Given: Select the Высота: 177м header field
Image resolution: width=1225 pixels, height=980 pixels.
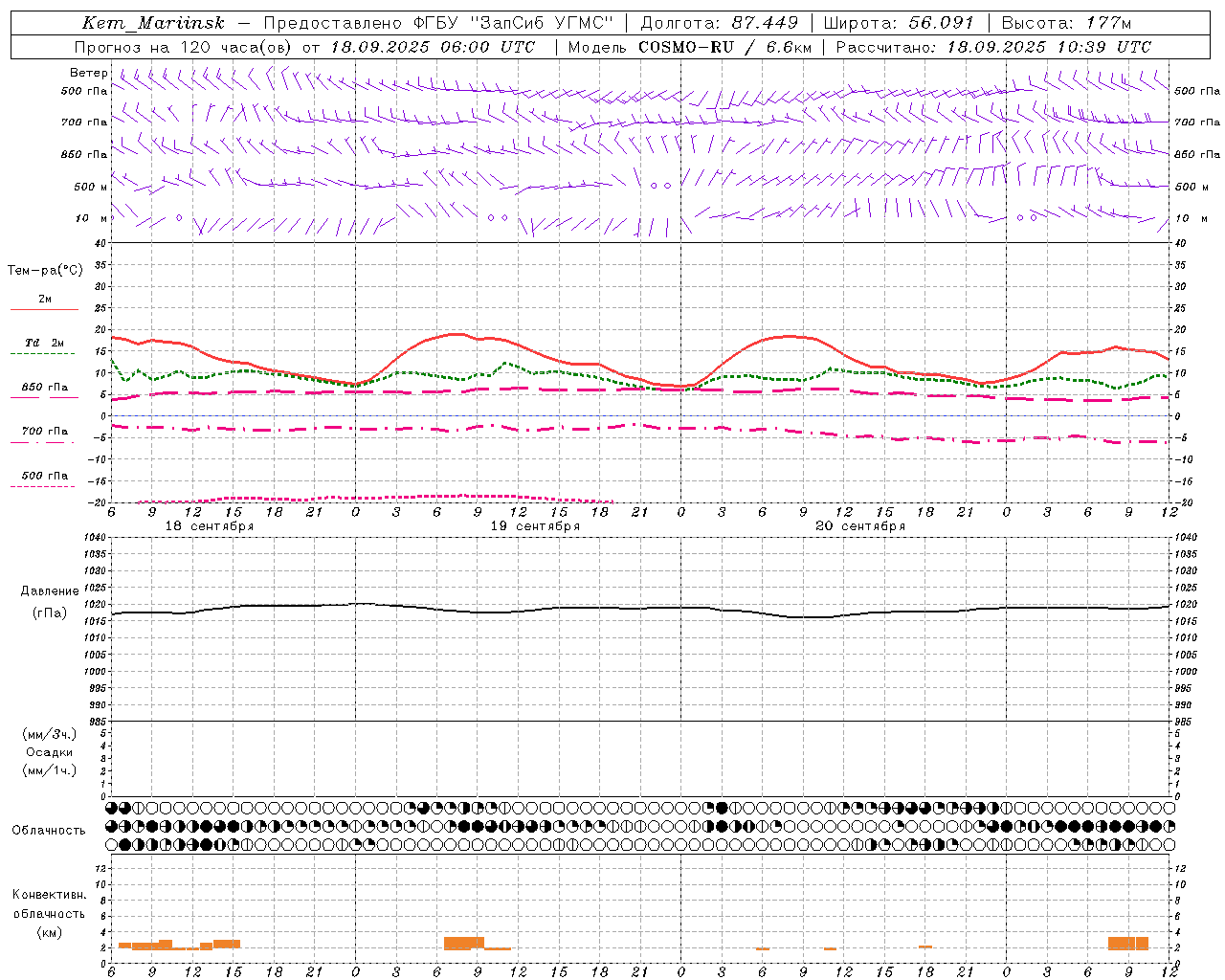Looking at the screenshot, I should 1068,23.
